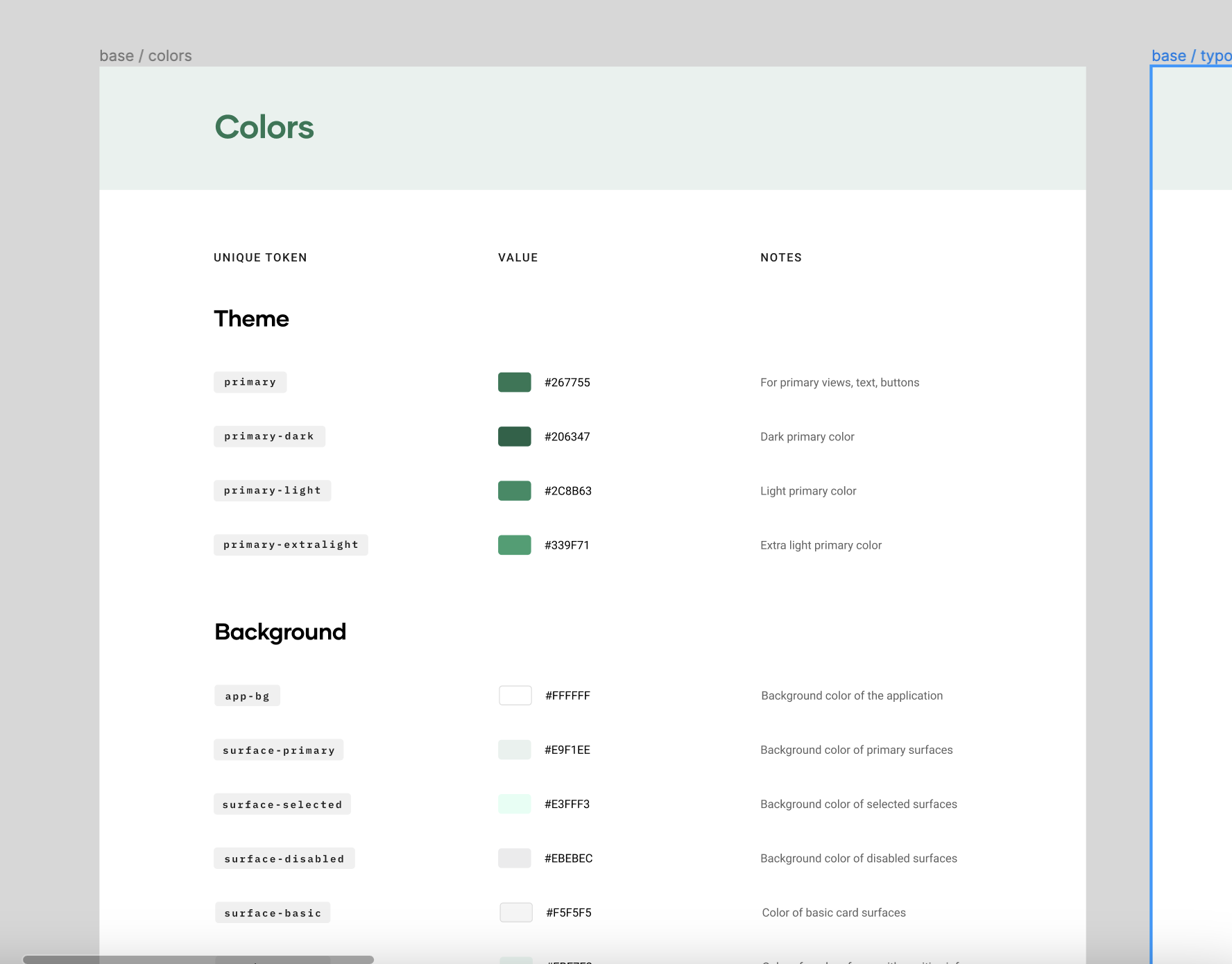Click the "Theme" section heading
The height and width of the screenshot is (964, 1232).
(251, 319)
